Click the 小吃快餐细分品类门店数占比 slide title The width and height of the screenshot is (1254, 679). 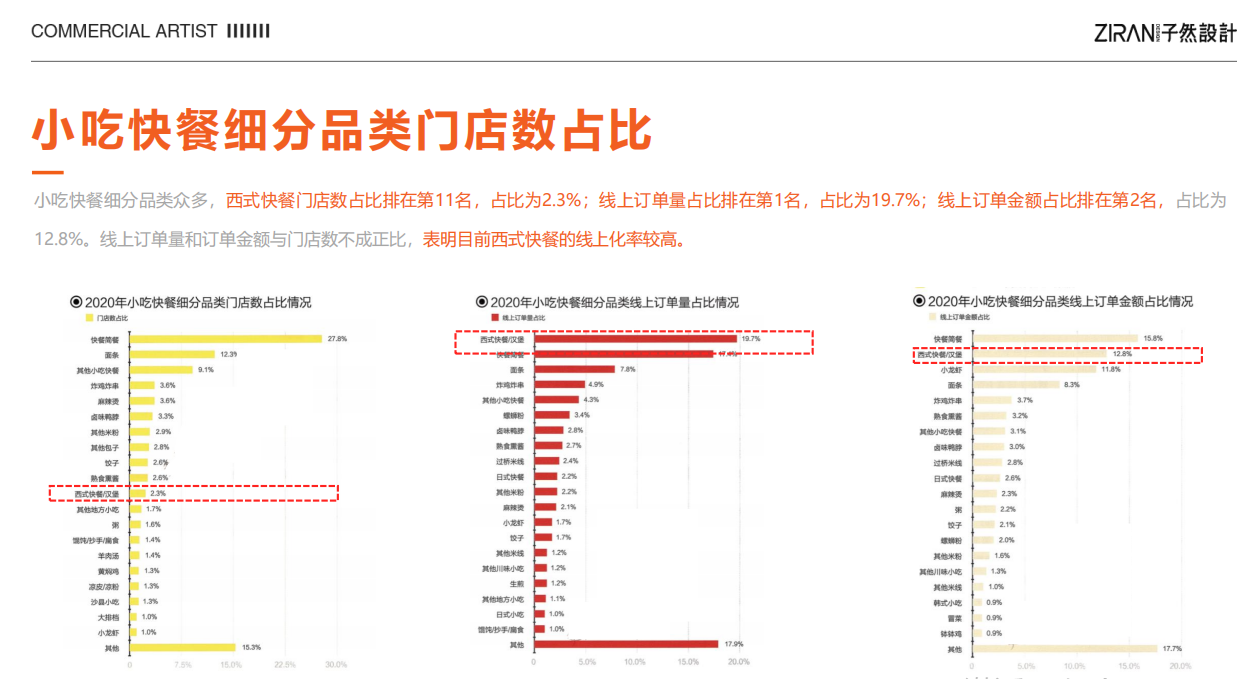[342, 130]
